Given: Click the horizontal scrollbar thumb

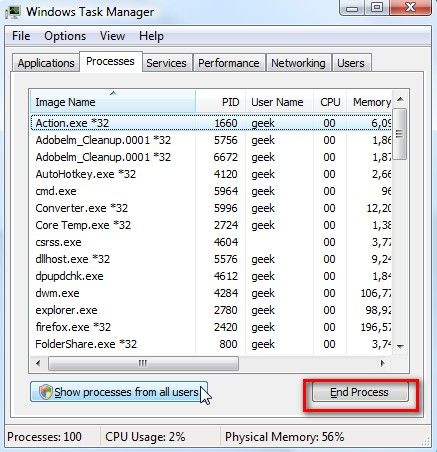Looking at the screenshot, I should [143, 363].
